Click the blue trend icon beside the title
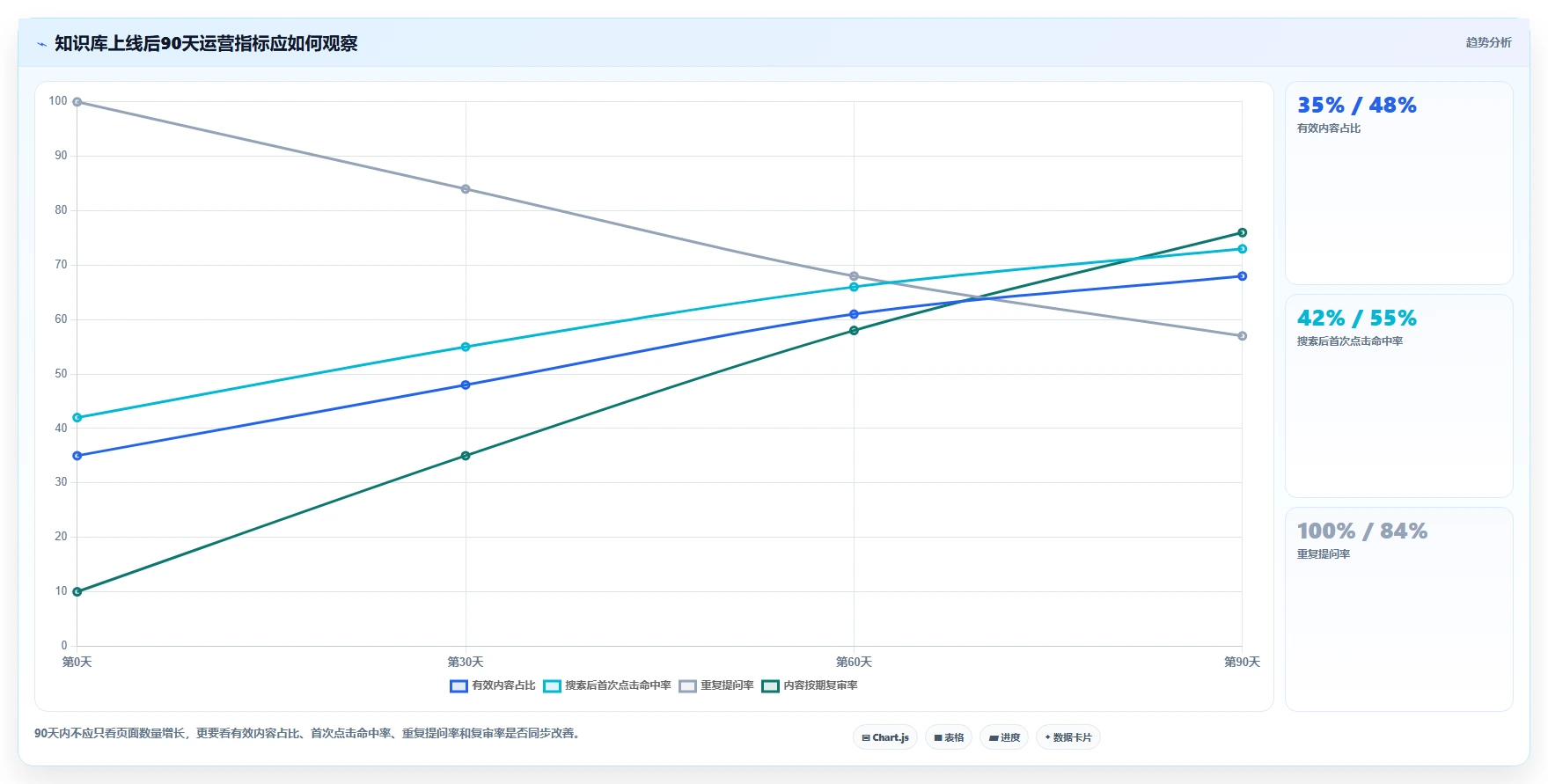 click(41, 44)
